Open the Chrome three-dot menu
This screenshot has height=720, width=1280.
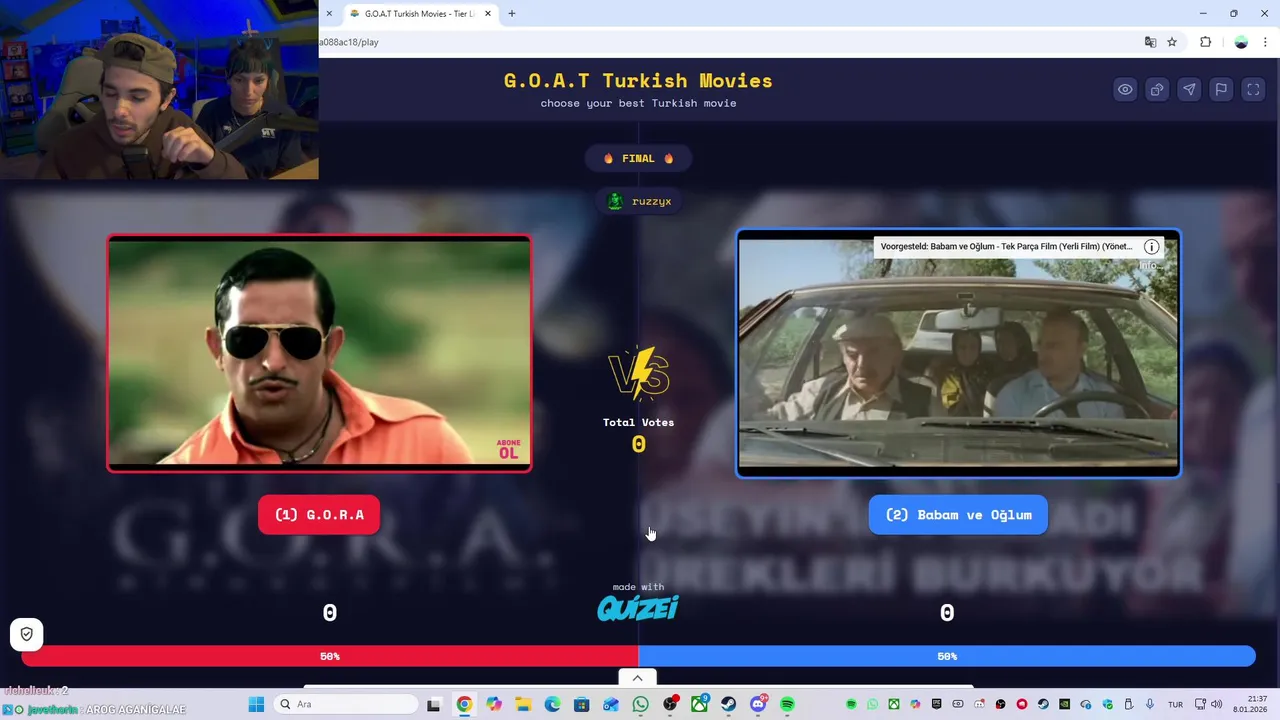tap(1265, 42)
